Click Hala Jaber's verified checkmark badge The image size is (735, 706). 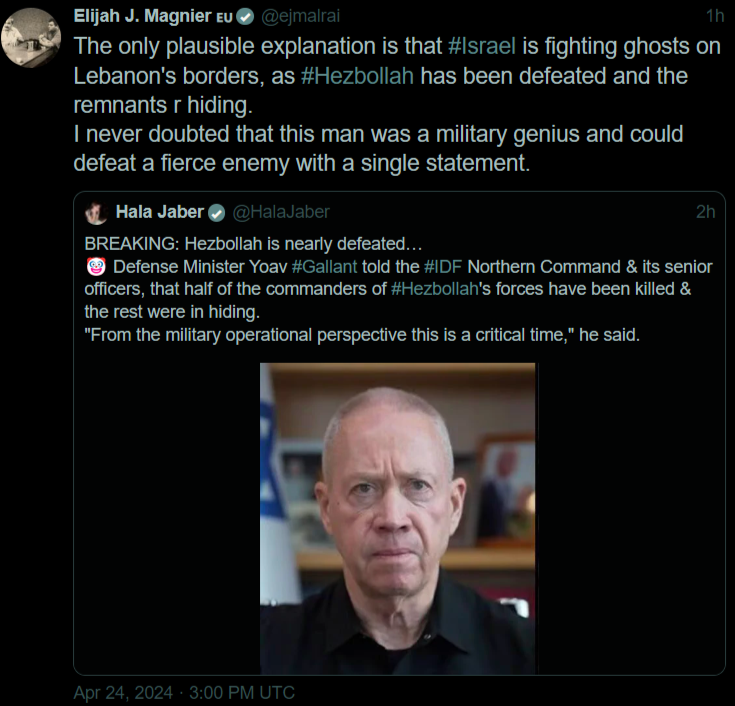tap(216, 213)
